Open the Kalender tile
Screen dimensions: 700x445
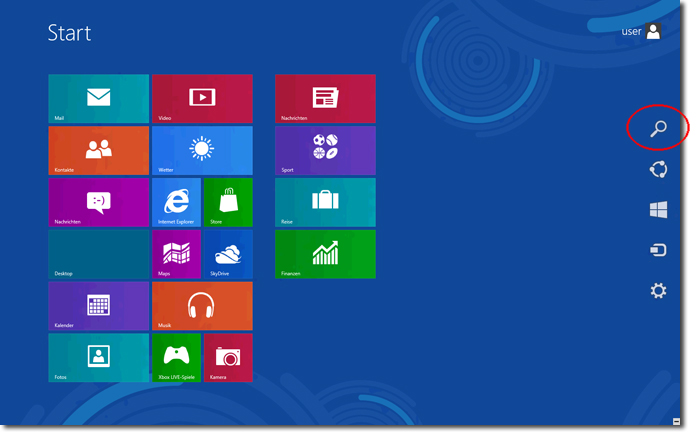click(99, 306)
